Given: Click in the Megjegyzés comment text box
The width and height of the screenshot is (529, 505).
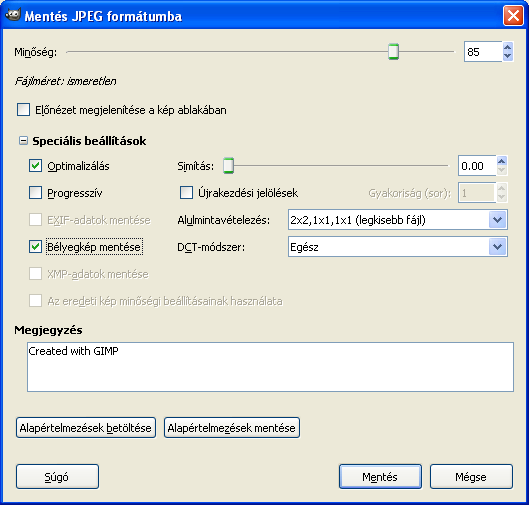Looking at the screenshot, I should pyautogui.click(x=270, y=367).
